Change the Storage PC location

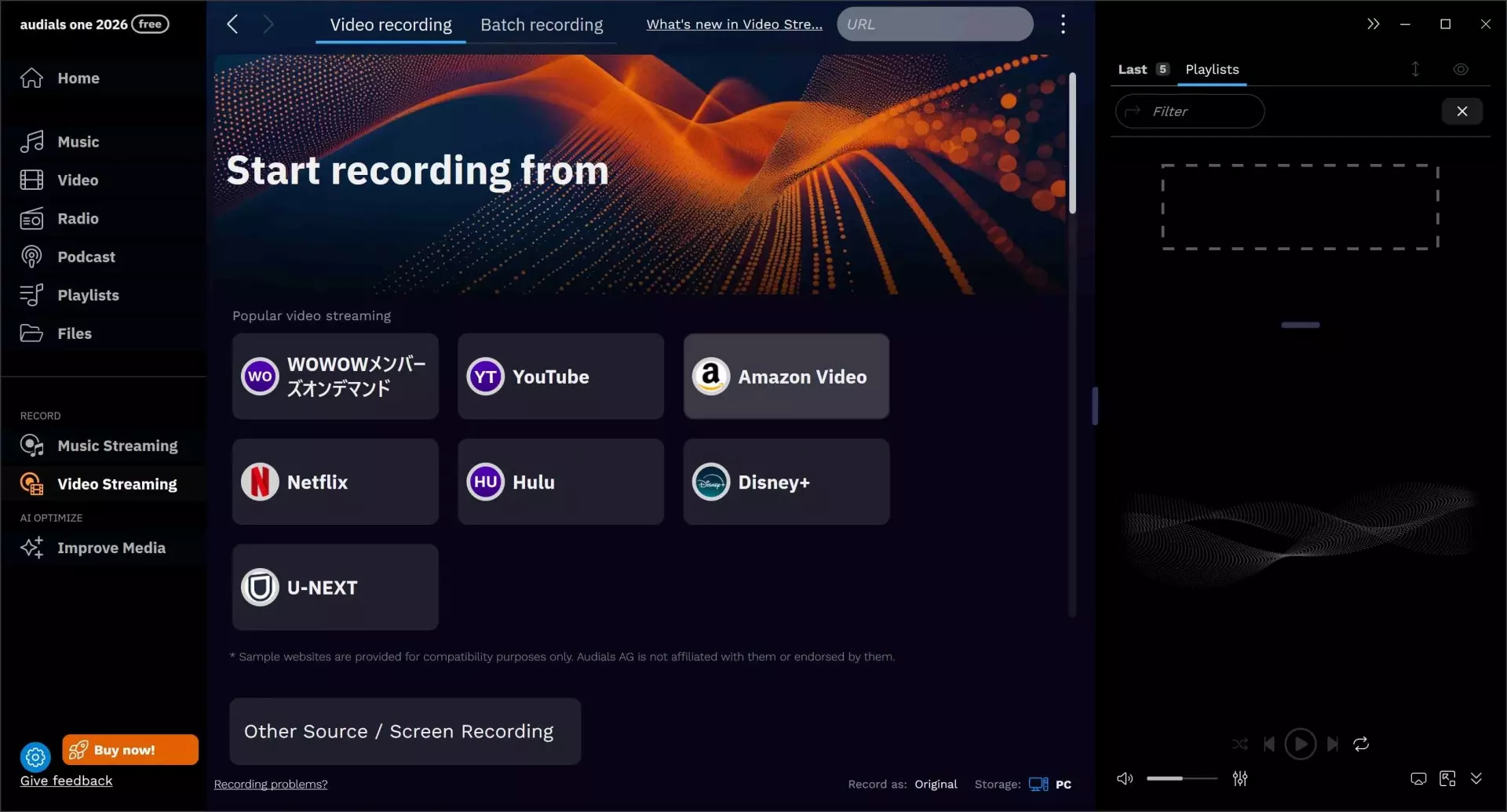pos(1050,784)
